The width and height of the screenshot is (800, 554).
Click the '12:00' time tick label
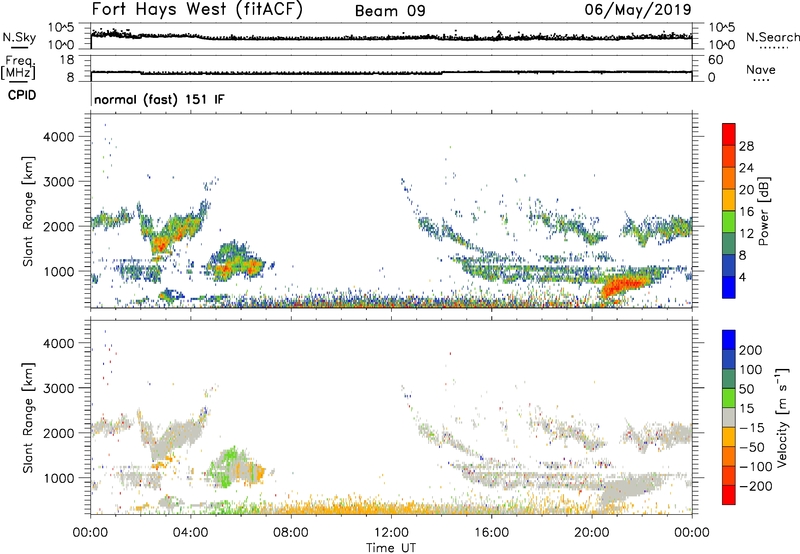click(x=391, y=533)
